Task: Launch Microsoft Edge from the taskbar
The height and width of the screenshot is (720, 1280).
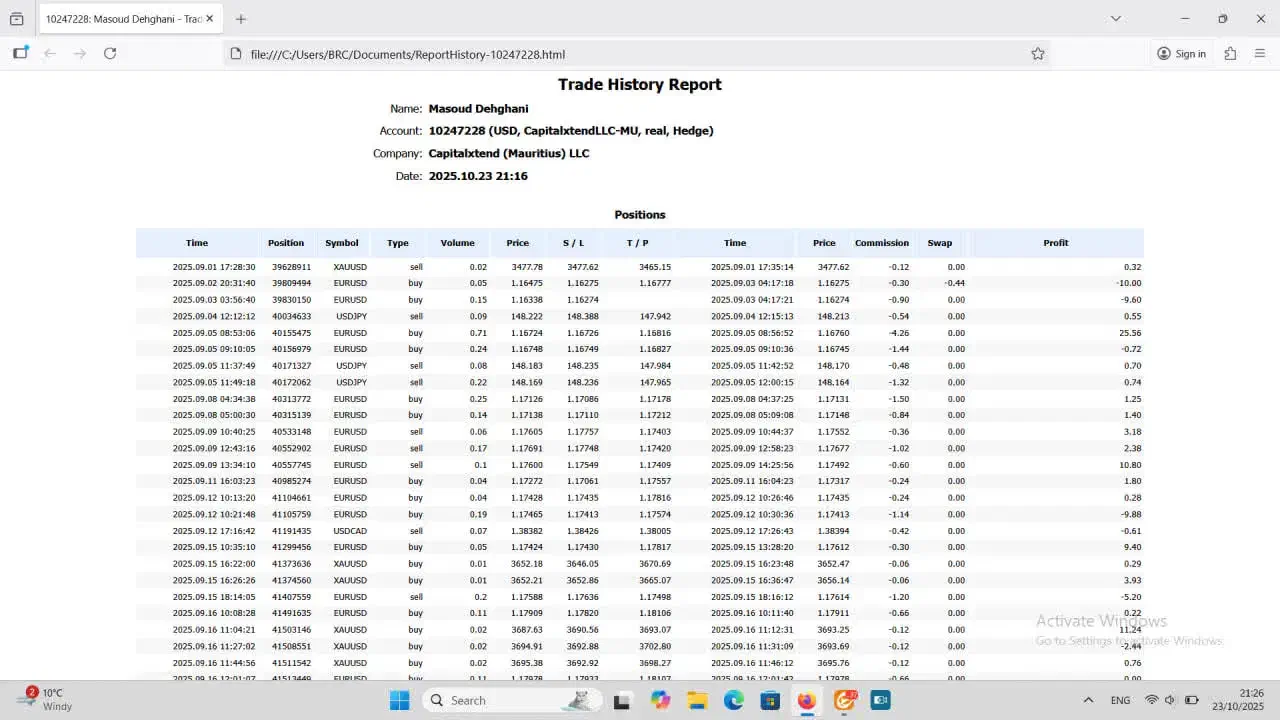Action: [x=733, y=701]
